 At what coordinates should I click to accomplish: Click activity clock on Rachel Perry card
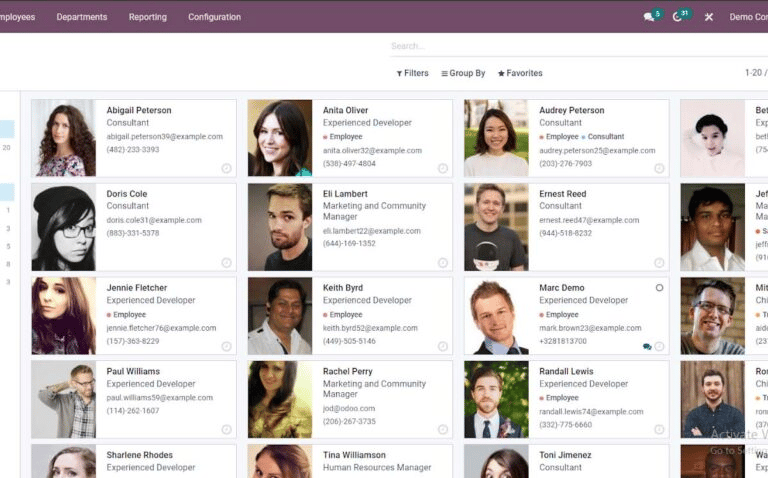[443, 430]
